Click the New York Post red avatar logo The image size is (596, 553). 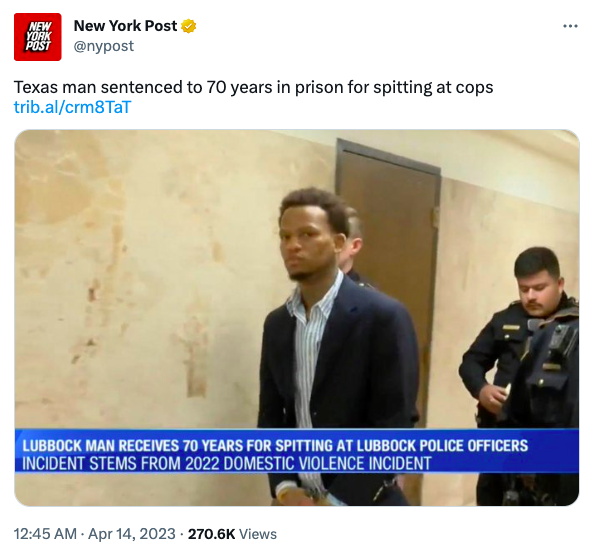(x=38, y=37)
